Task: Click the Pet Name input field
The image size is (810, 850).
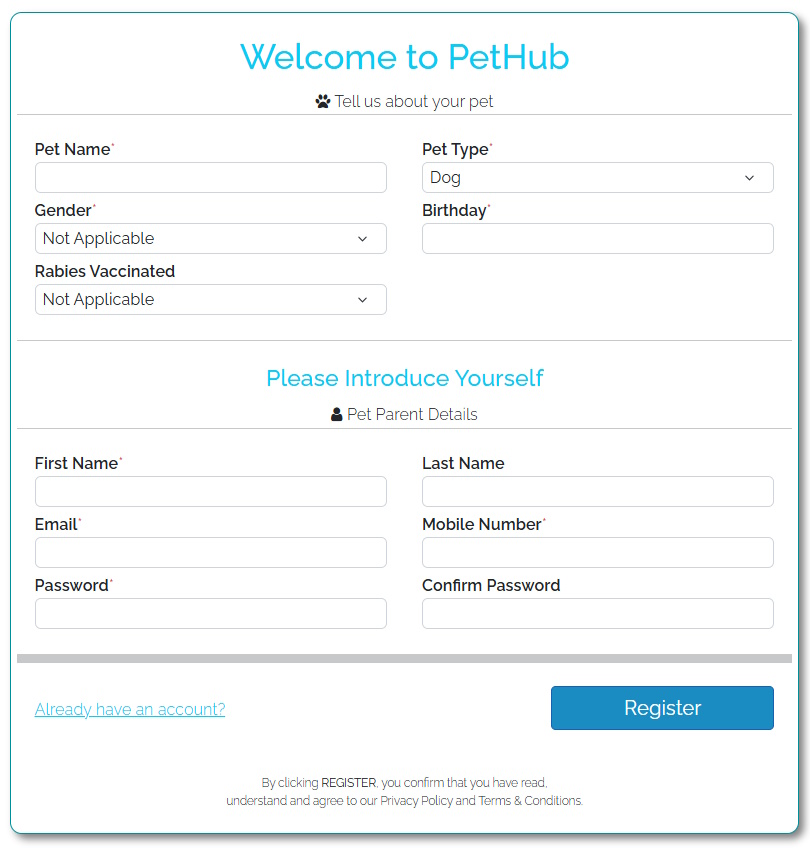Action: [x=210, y=177]
